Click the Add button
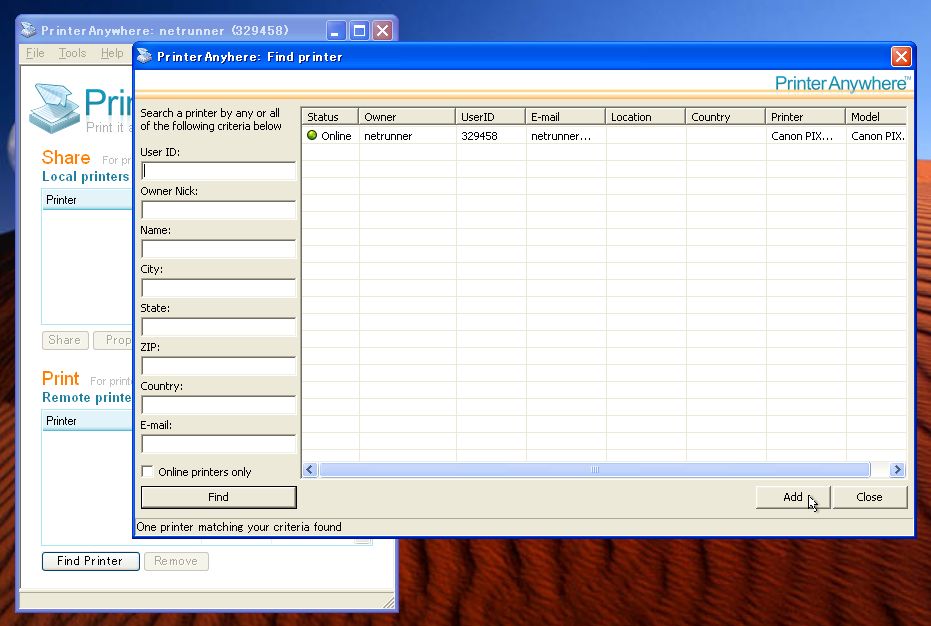The image size is (931, 626). click(793, 497)
